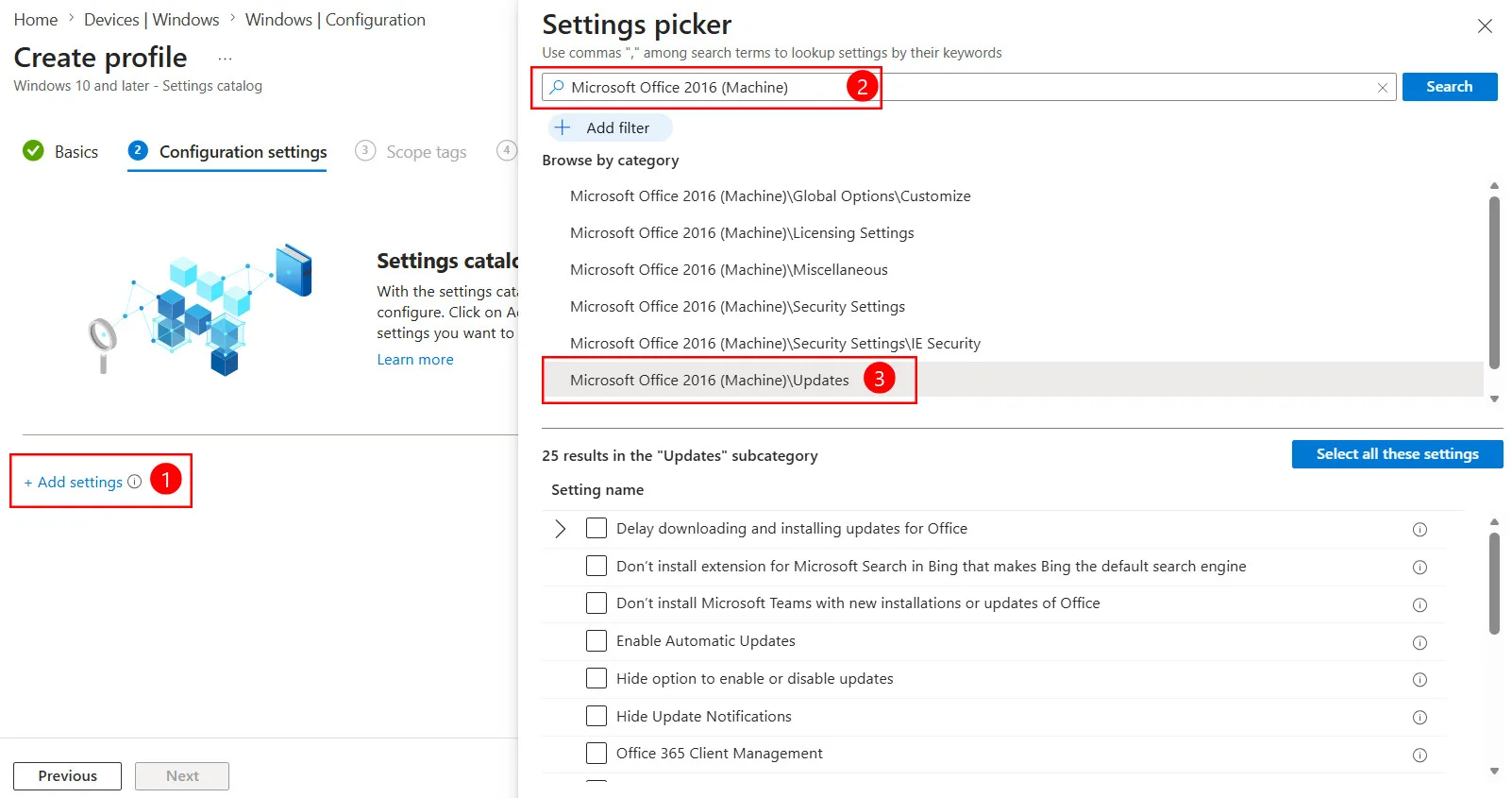Open info for Office 365 Client Management
1512x798 pixels.
pos(1420,755)
